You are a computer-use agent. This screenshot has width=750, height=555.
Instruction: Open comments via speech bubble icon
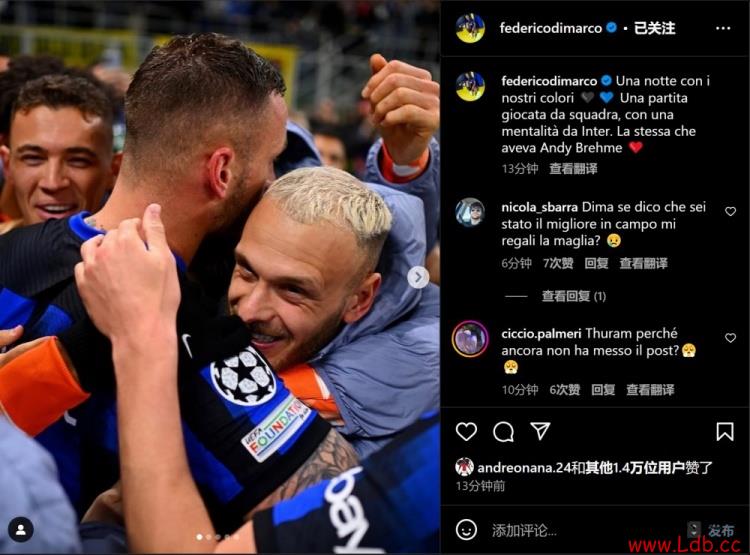click(x=503, y=432)
